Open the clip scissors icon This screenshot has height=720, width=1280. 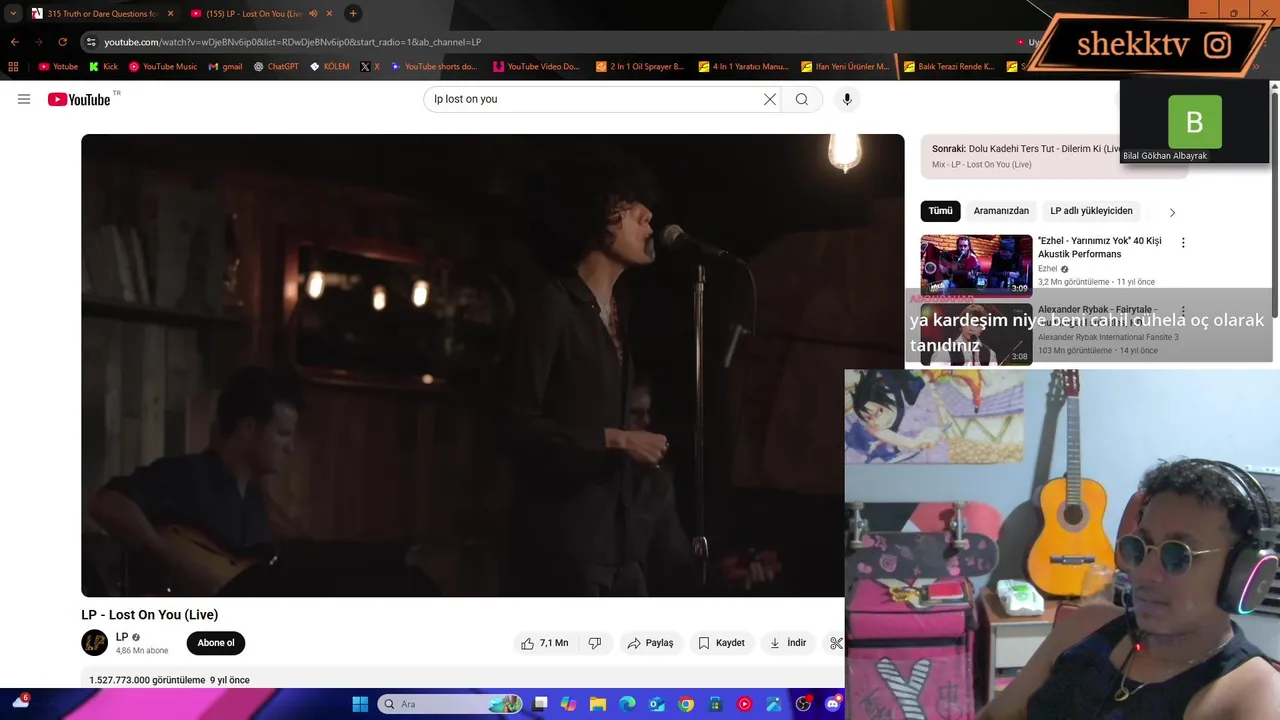coord(836,643)
